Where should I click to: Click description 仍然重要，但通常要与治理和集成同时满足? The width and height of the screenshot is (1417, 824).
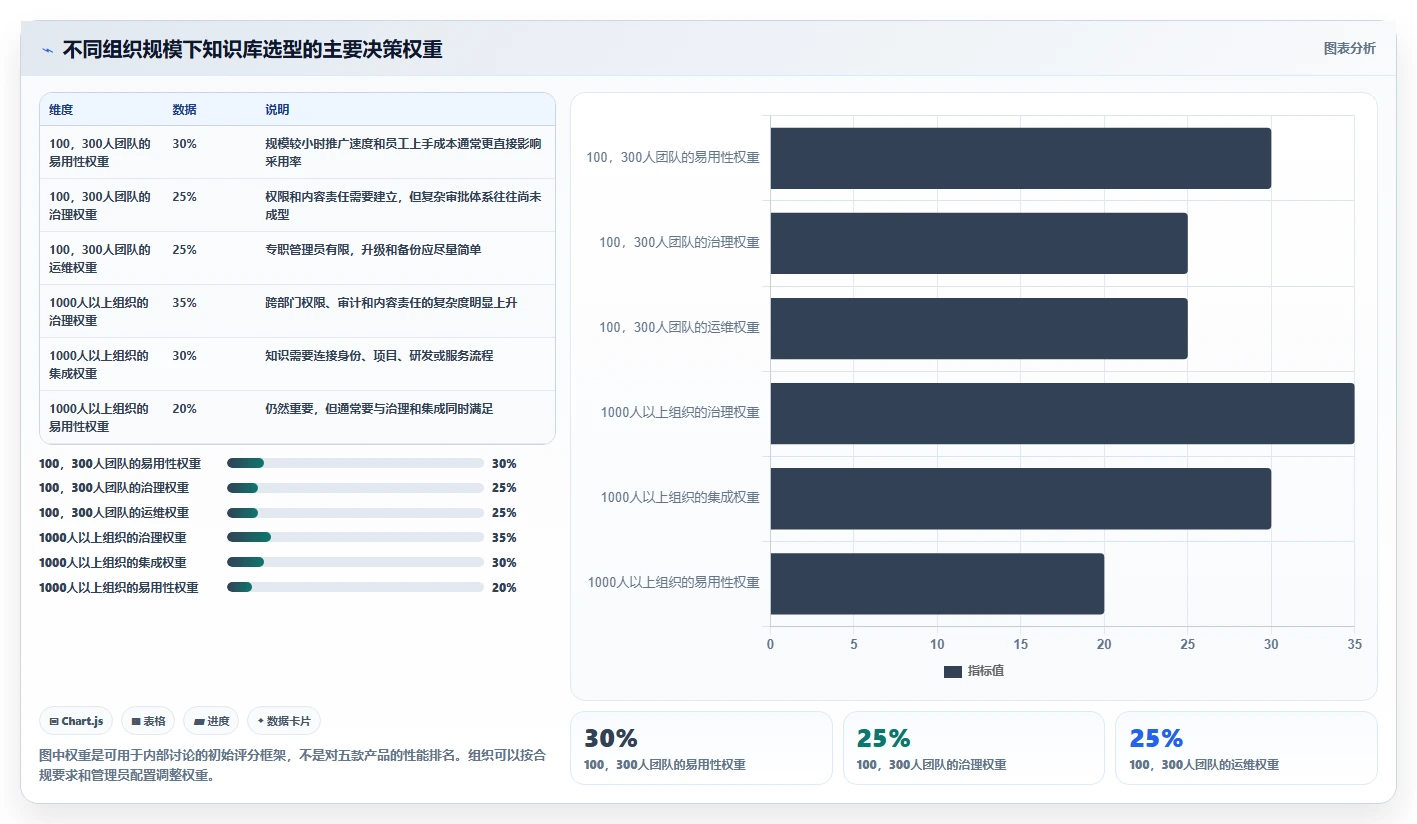coord(379,408)
